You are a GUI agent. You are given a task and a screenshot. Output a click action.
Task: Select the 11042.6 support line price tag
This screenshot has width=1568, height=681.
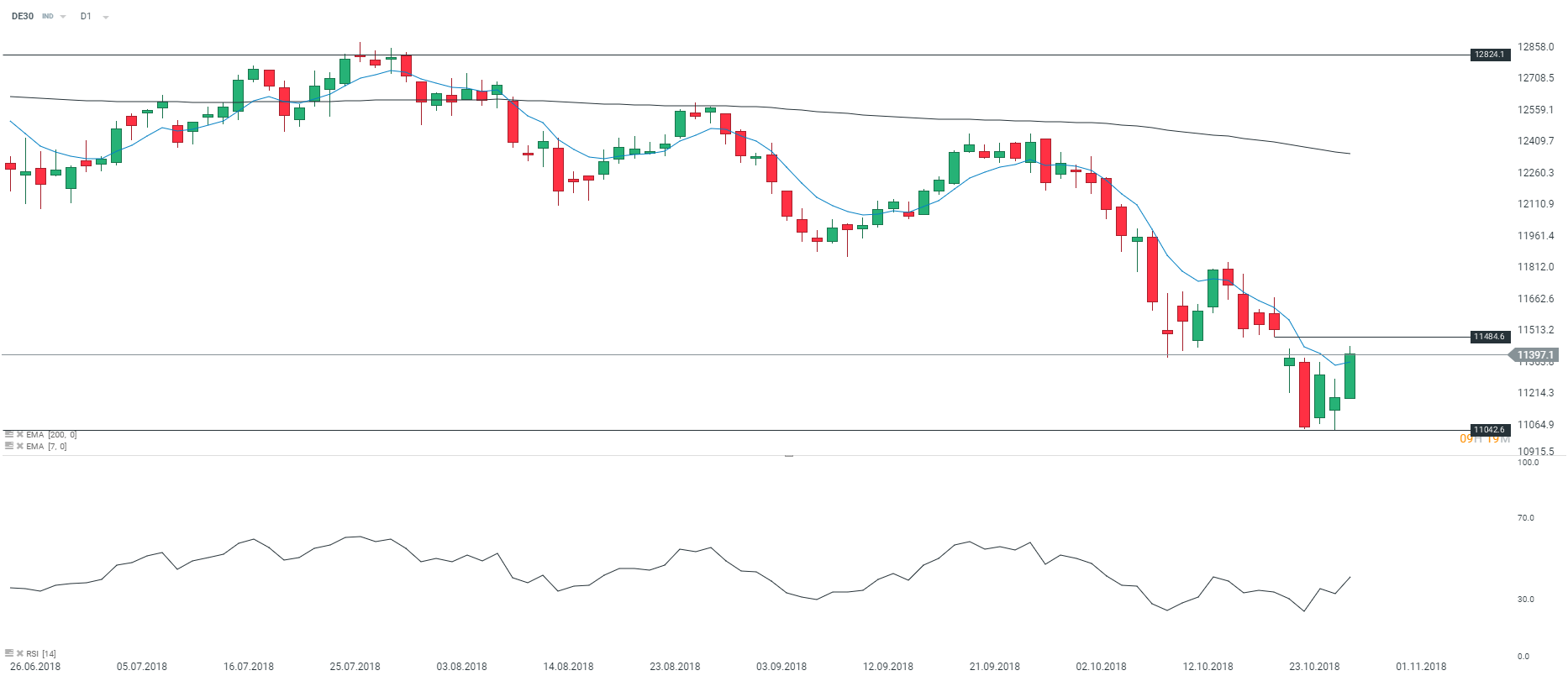click(1489, 430)
